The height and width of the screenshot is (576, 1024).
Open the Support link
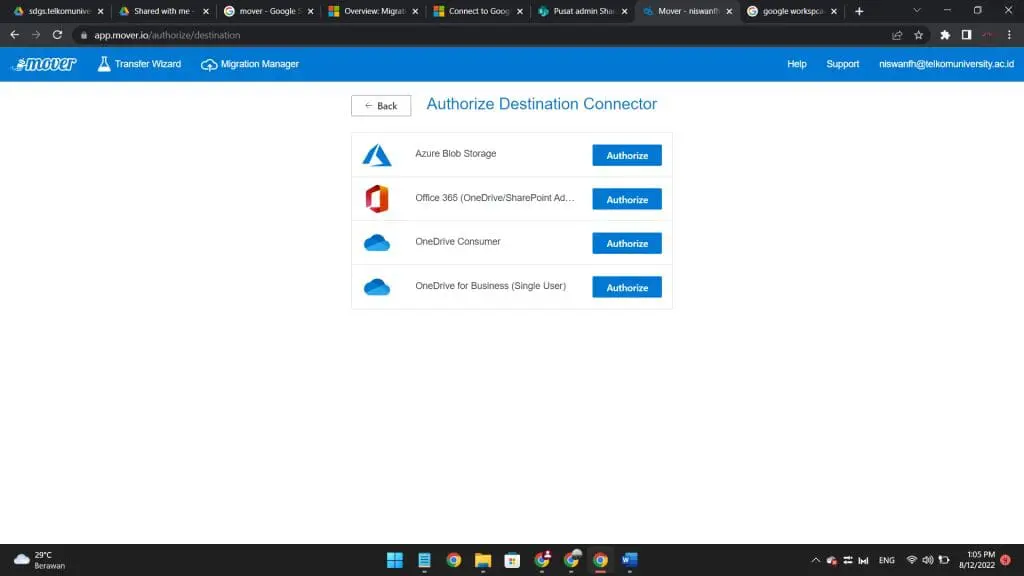point(842,64)
